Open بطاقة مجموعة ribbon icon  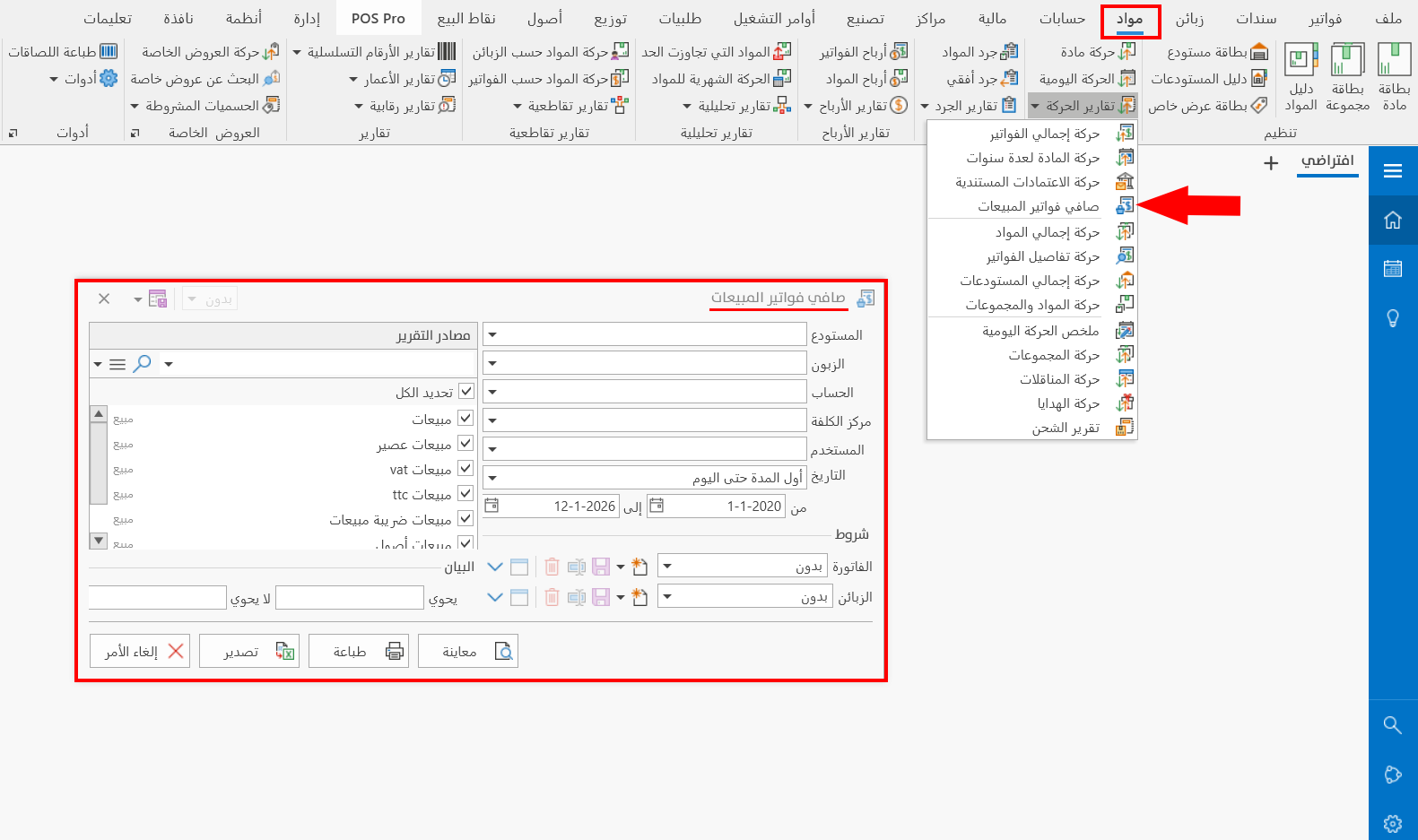1347,77
